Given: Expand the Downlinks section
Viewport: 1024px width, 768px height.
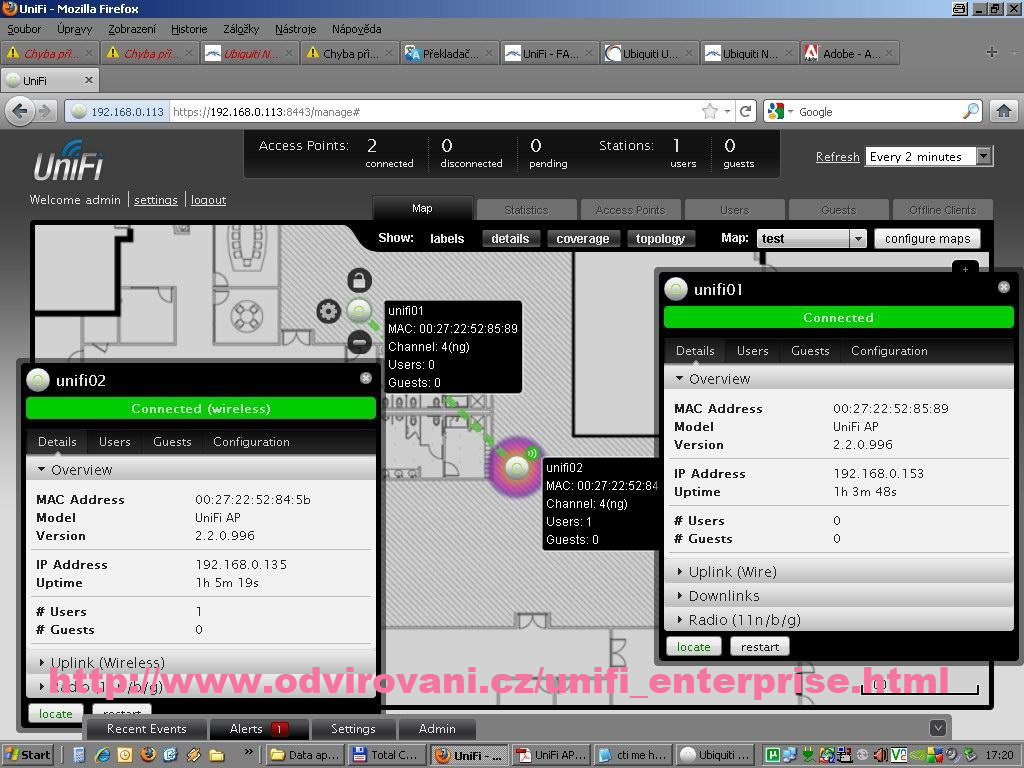Looking at the screenshot, I should click(x=839, y=596).
